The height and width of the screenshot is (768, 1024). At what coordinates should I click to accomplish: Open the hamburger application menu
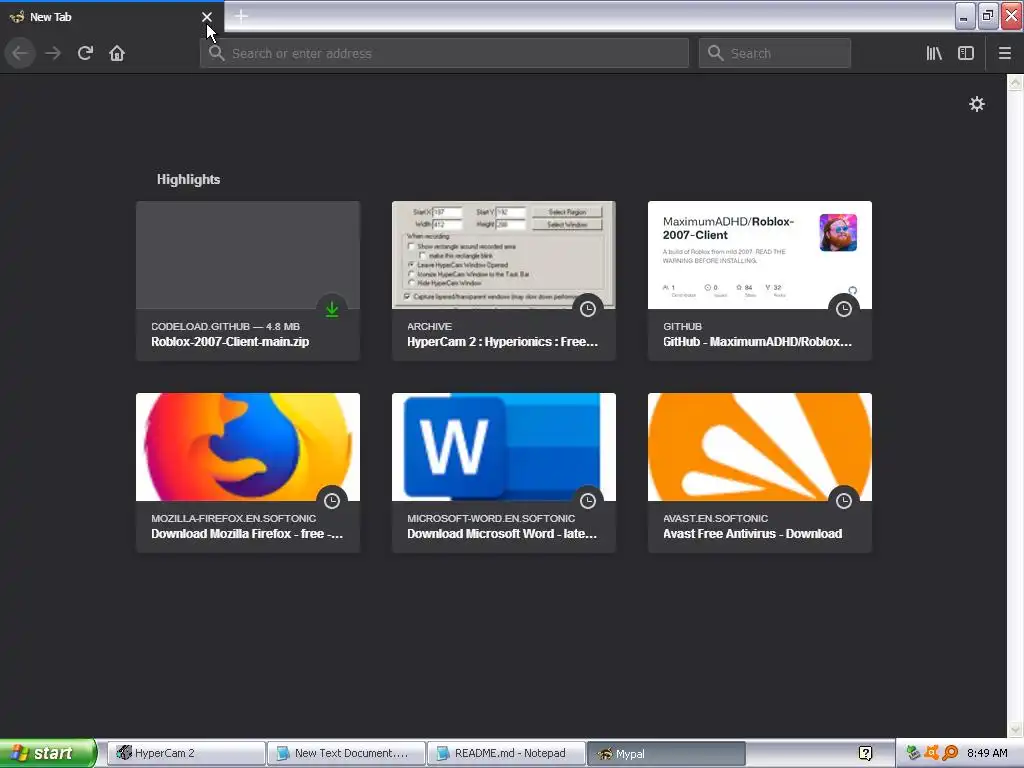click(x=1005, y=53)
